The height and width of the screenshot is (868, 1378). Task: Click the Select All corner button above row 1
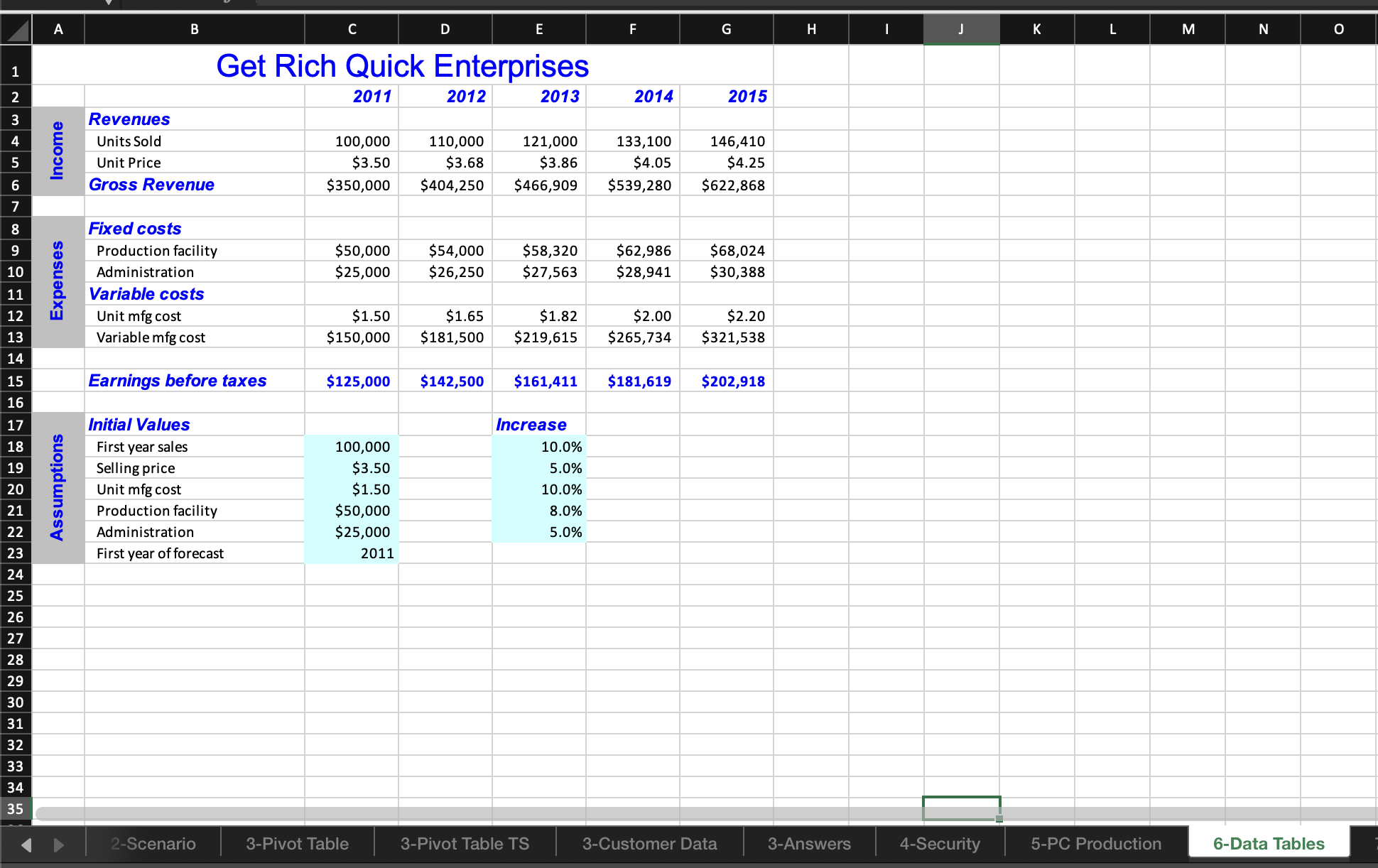[x=15, y=29]
